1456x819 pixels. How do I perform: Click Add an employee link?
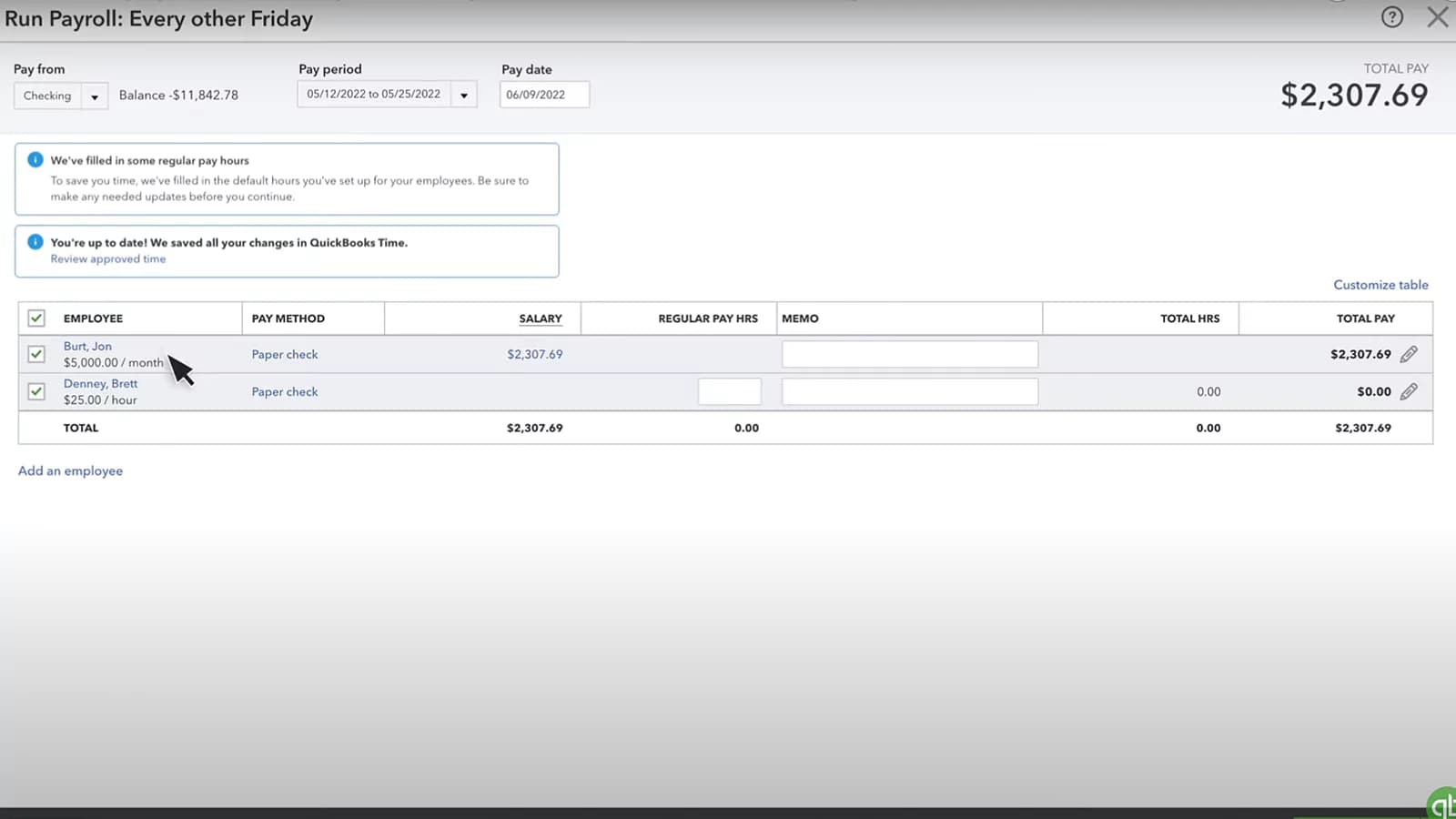tap(70, 470)
